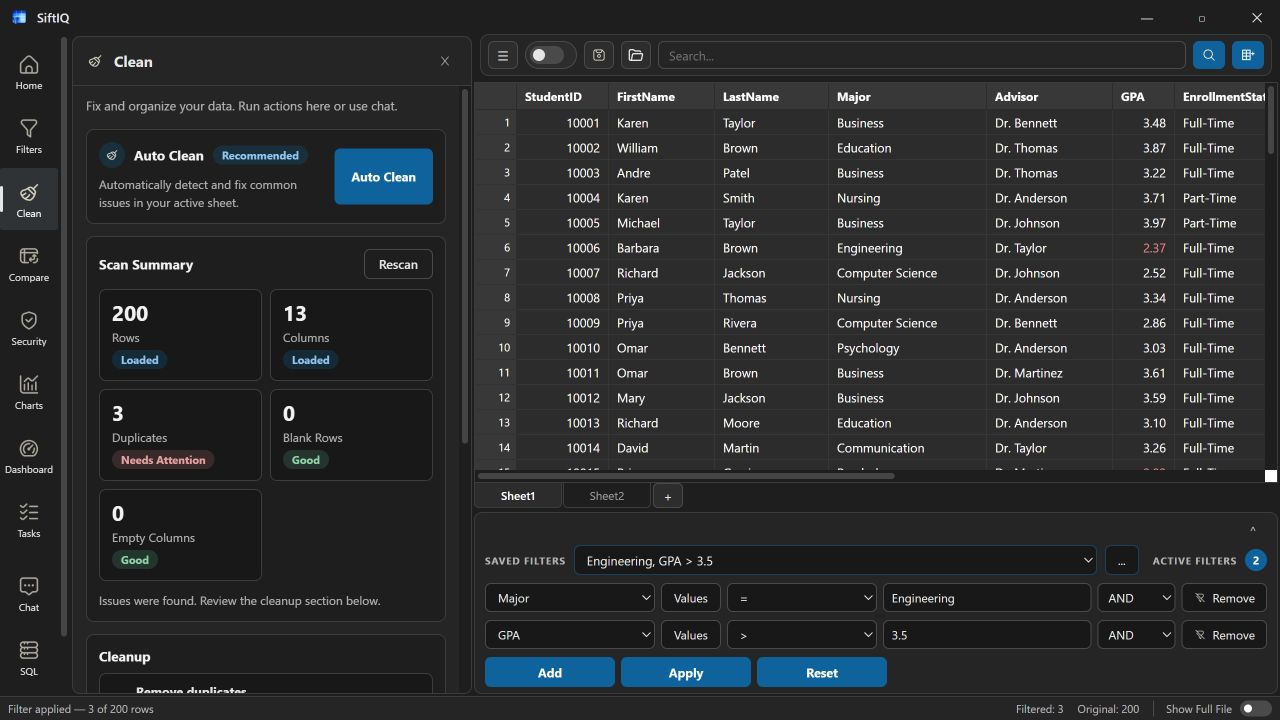Image resolution: width=1280 pixels, height=720 pixels.
Task: Click the magnifier search button
Action: point(1209,55)
